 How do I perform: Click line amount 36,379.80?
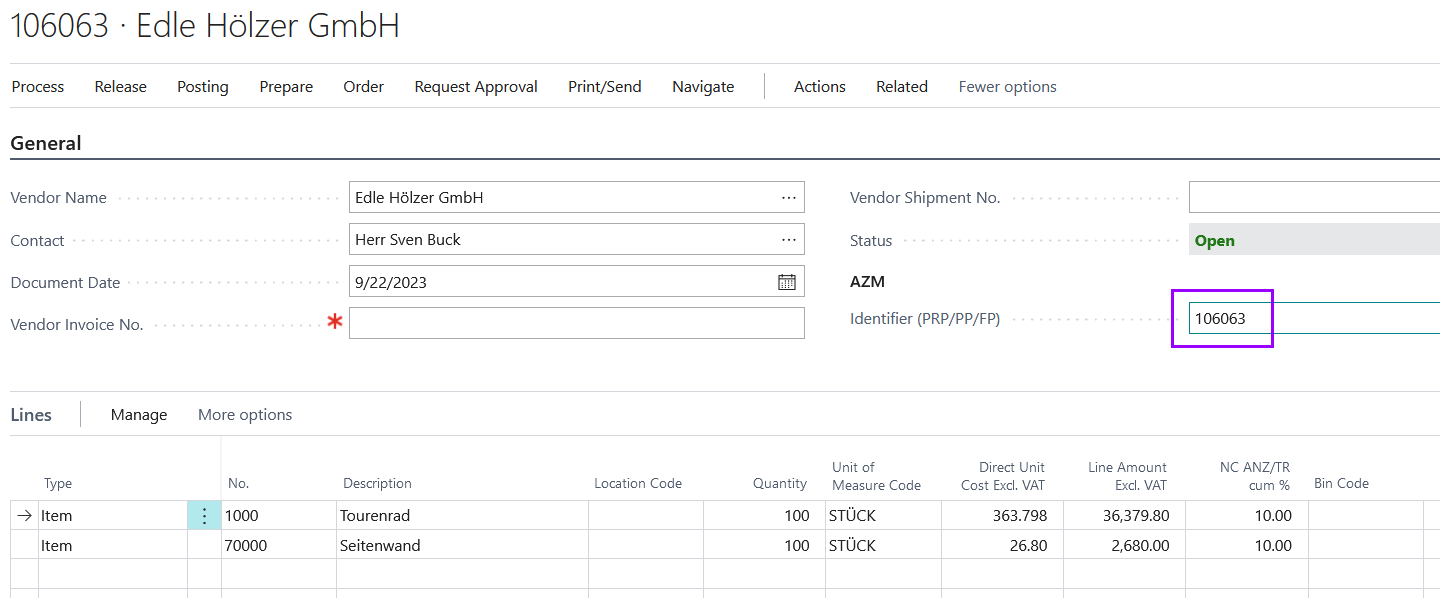coord(1124,516)
